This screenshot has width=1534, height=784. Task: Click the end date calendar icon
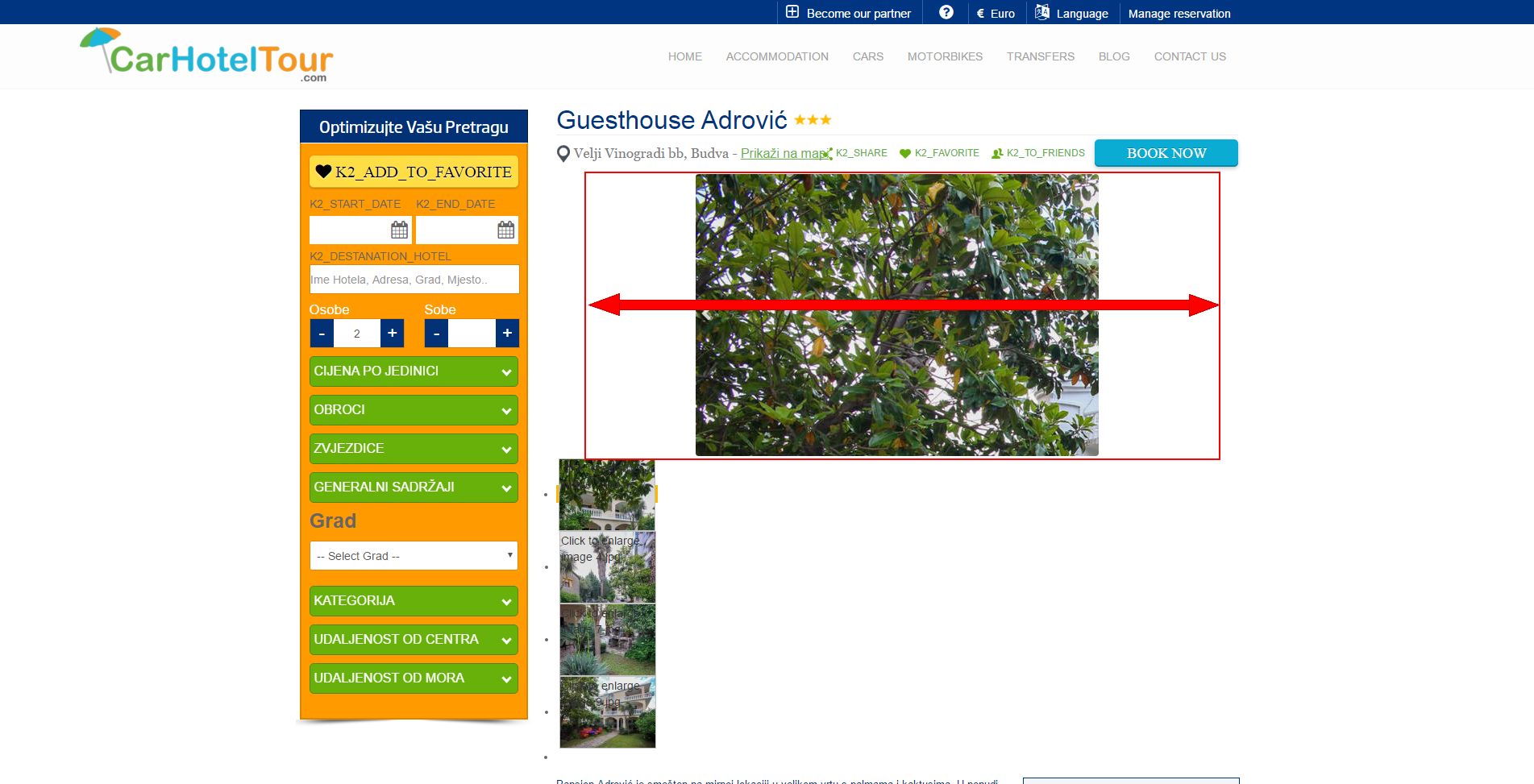(505, 230)
